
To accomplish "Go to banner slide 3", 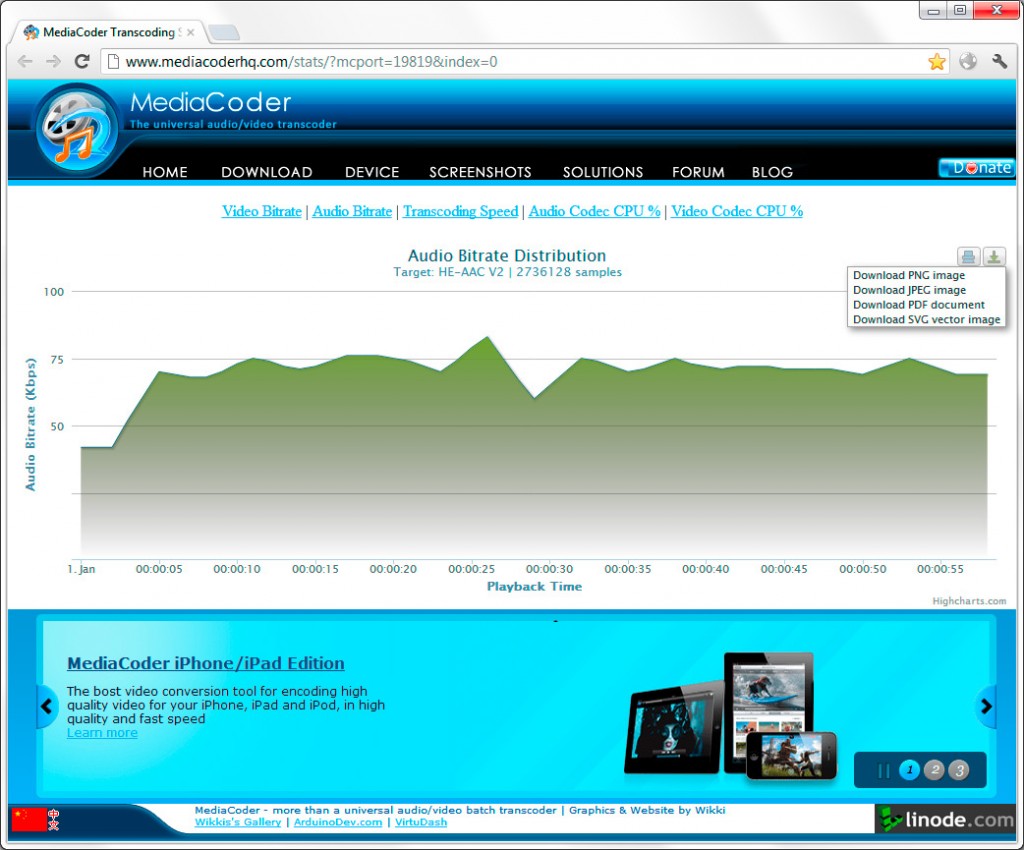I will click(x=959, y=770).
